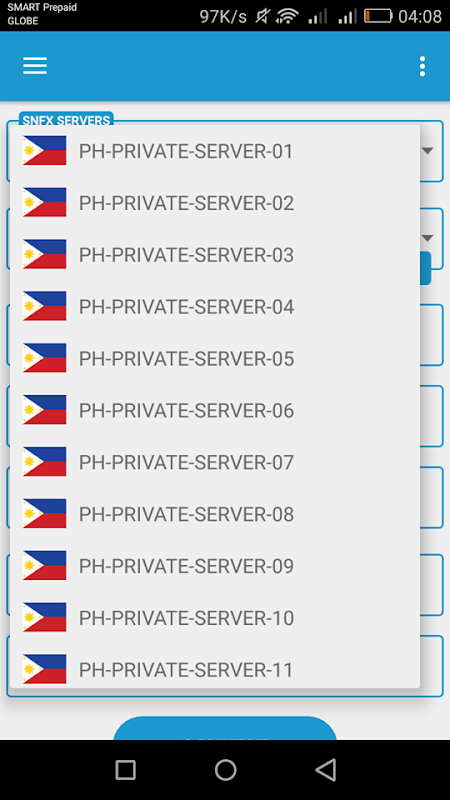Choose PH-PRIVATE-SERVER-05 server entry

tap(215, 359)
